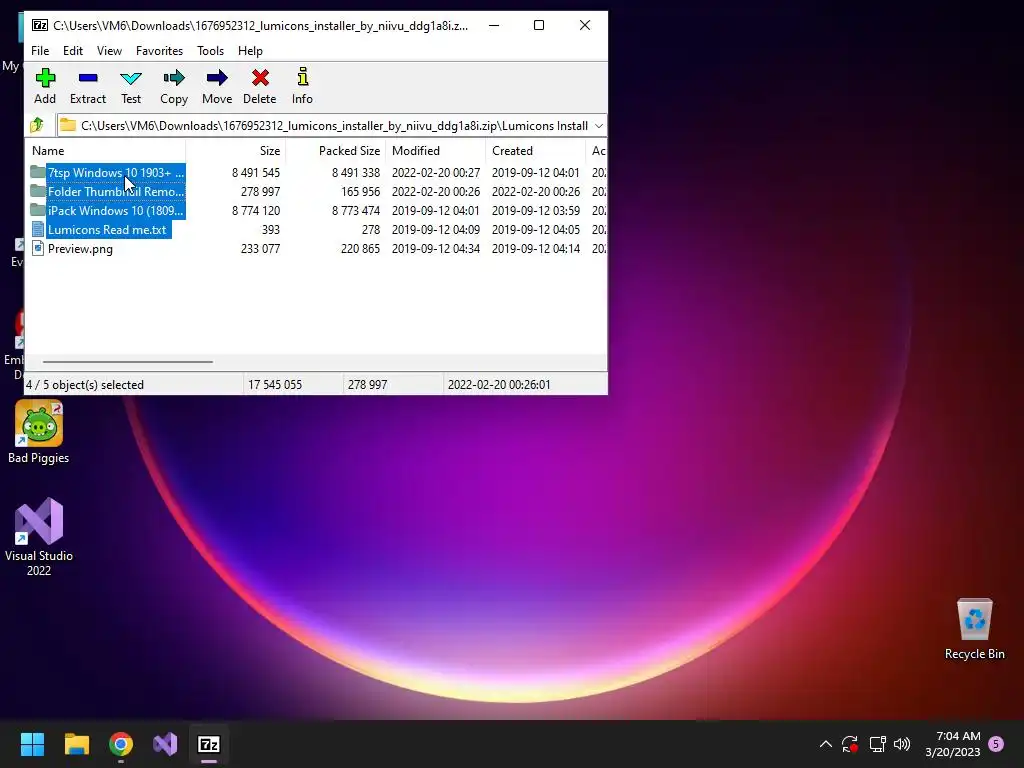Click the horizontal scrollbar in file list
The width and height of the screenshot is (1024, 768).
(128, 361)
